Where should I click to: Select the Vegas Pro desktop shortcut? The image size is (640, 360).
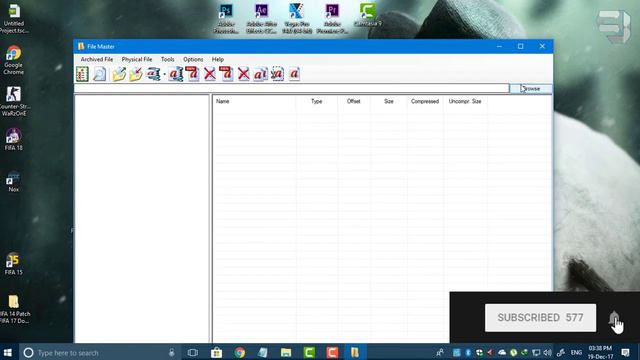297,19
